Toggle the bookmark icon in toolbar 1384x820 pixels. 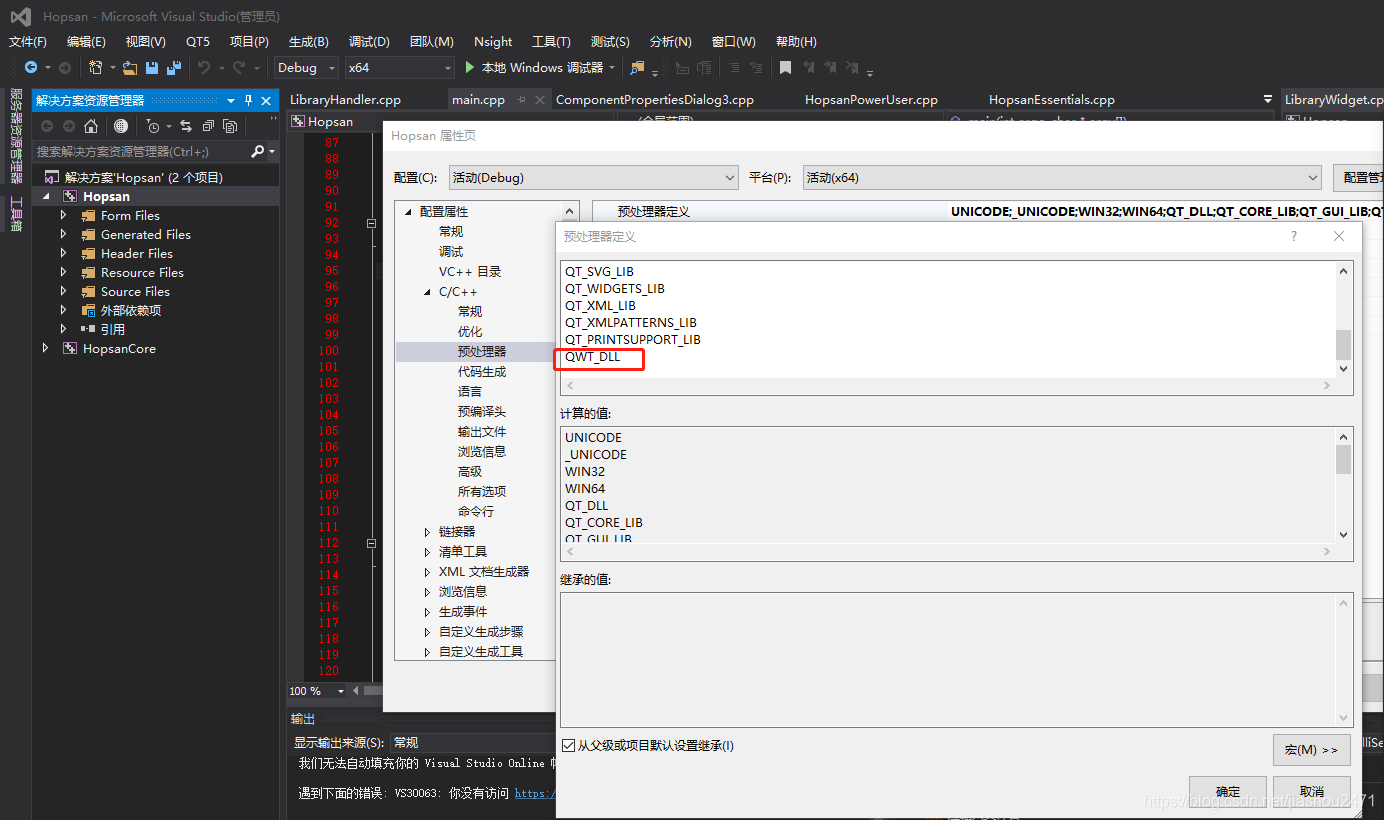(786, 68)
